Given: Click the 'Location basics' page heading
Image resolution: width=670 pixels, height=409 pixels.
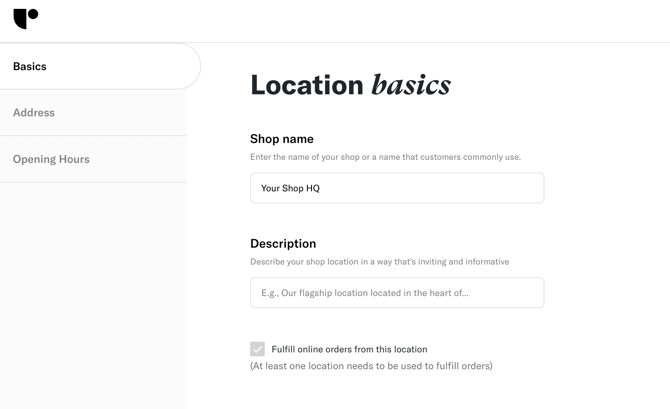Looking at the screenshot, I should click(x=350, y=85).
